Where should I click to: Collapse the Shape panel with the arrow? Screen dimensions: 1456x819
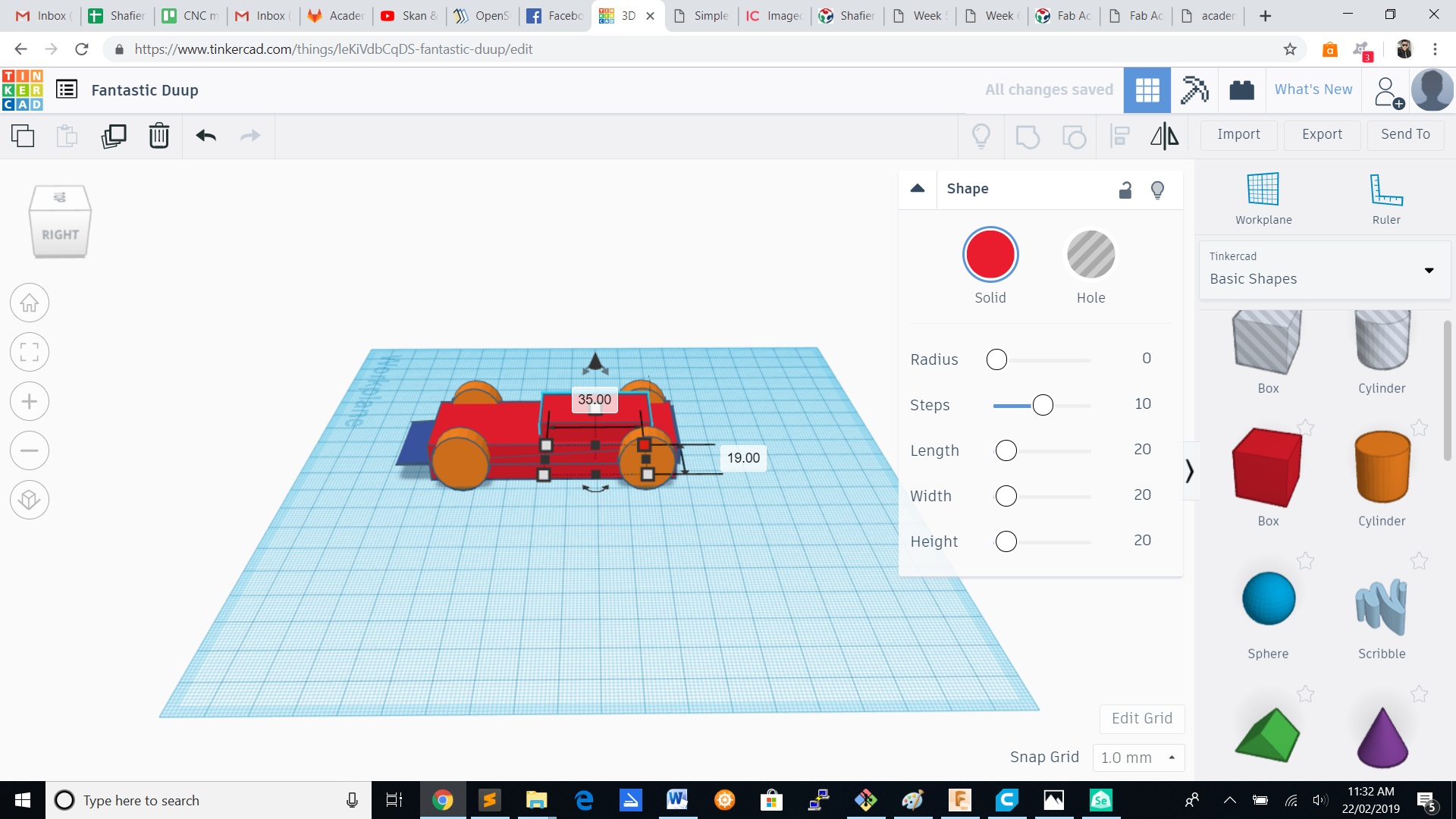click(x=918, y=189)
